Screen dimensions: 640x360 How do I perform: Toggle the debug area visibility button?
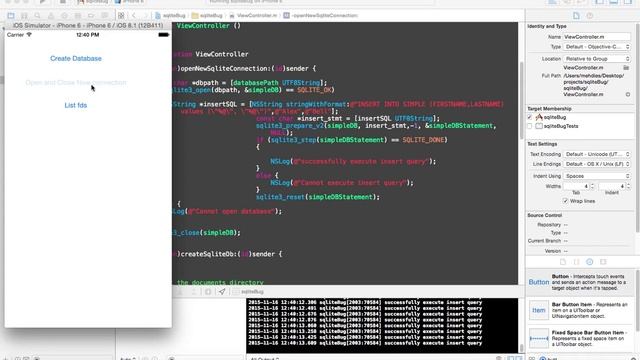(614, 2)
